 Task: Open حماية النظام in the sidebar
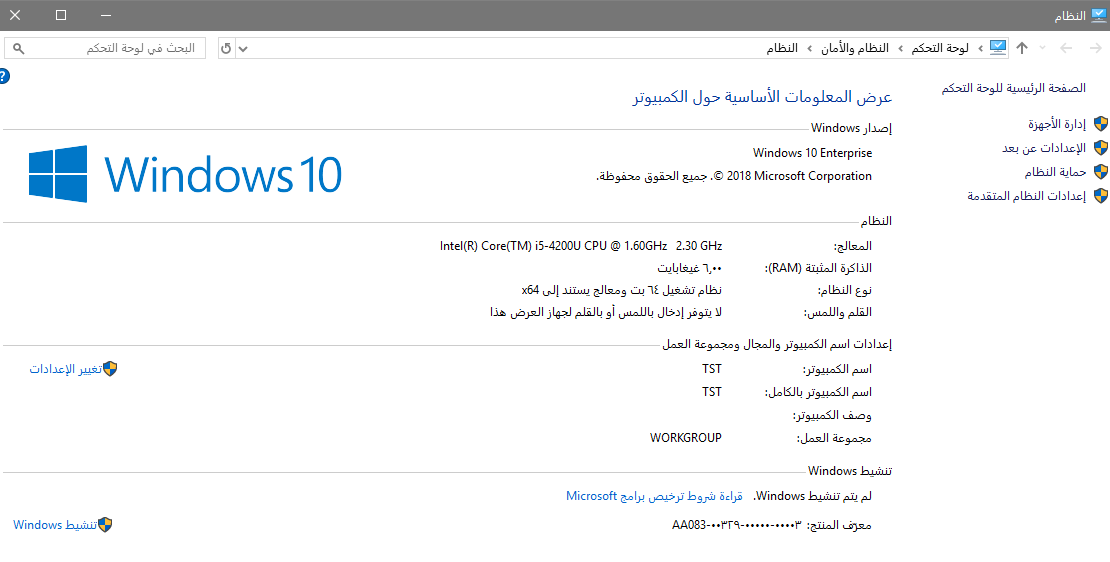coord(1054,172)
